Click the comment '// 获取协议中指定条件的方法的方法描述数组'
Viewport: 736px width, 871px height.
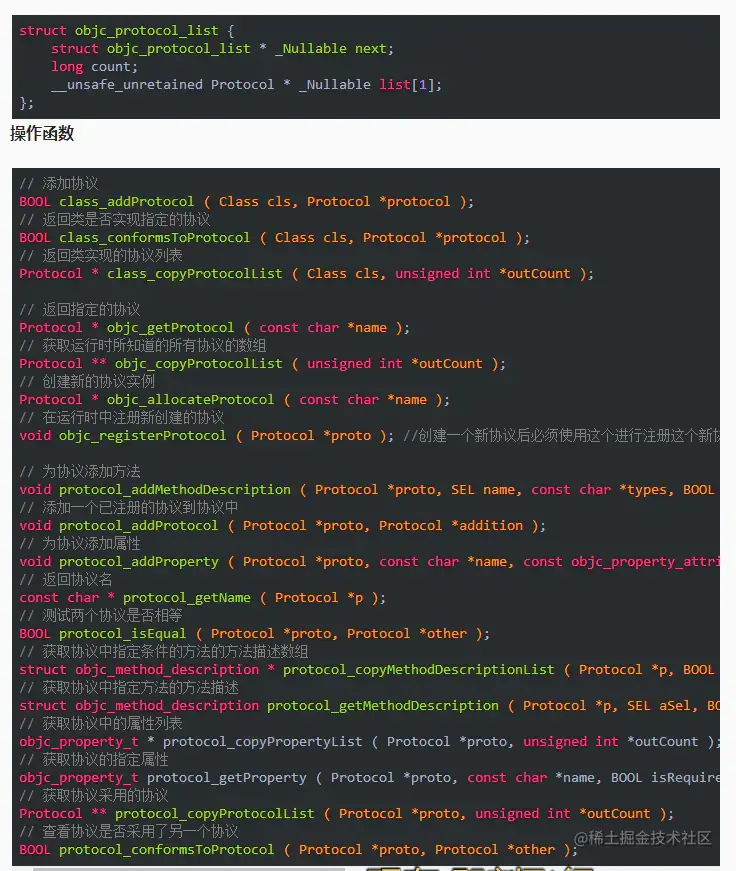[x=164, y=652]
